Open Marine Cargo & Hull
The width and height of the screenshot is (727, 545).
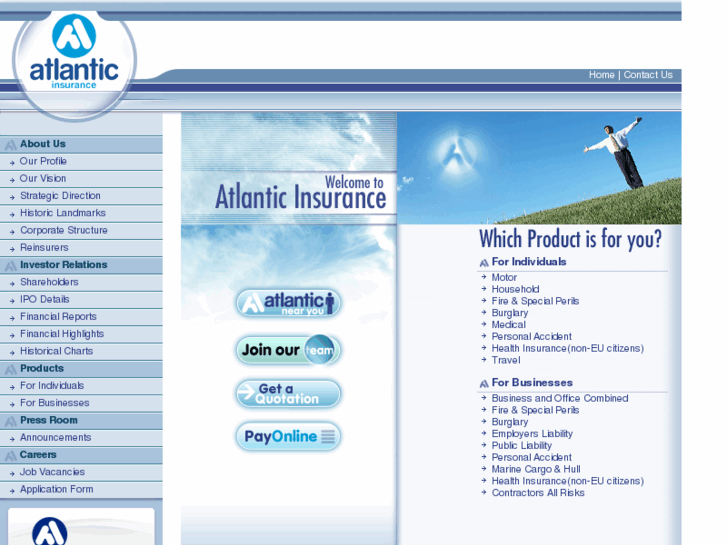pyautogui.click(x=536, y=469)
